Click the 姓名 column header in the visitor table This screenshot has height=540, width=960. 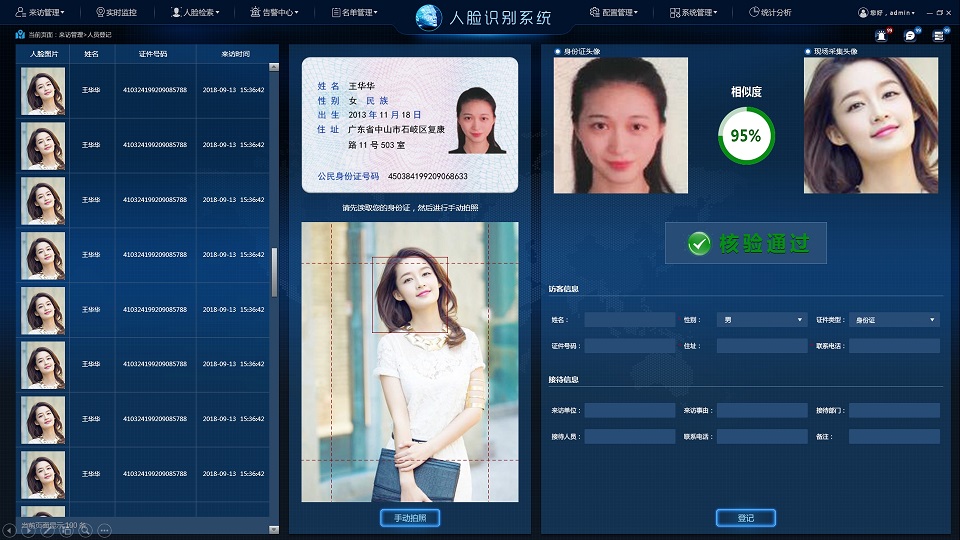click(x=92, y=54)
